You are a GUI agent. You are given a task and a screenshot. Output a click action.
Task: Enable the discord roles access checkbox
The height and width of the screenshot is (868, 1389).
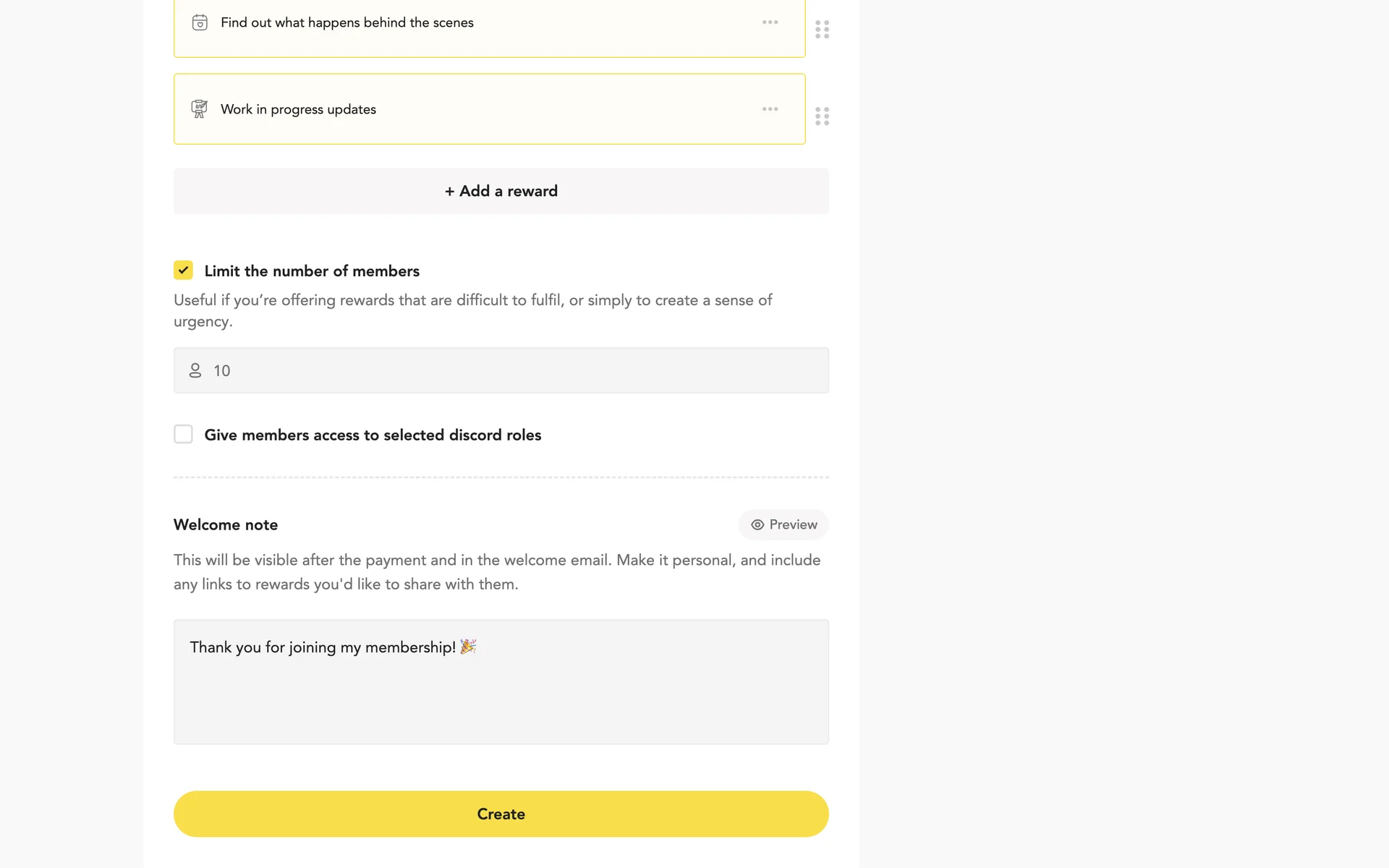tap(183, 434)
